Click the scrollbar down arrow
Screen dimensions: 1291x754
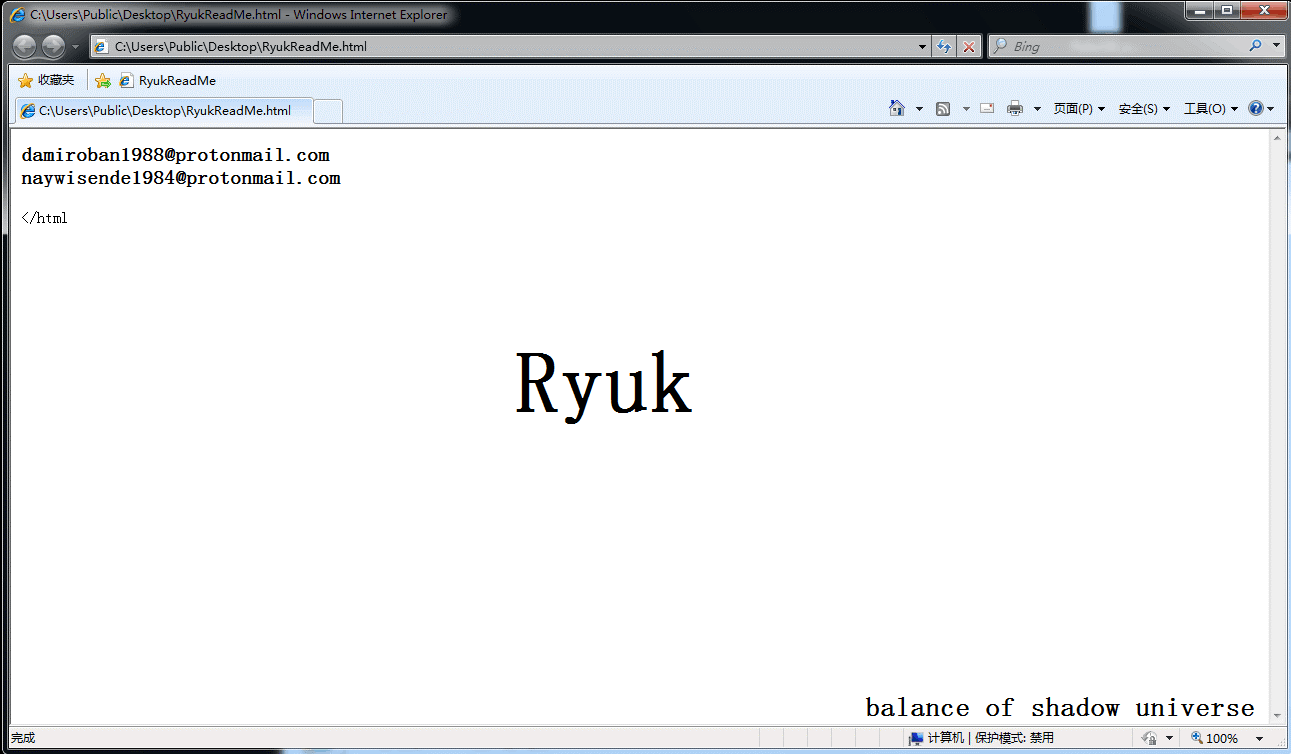[x=1277, y=716]
